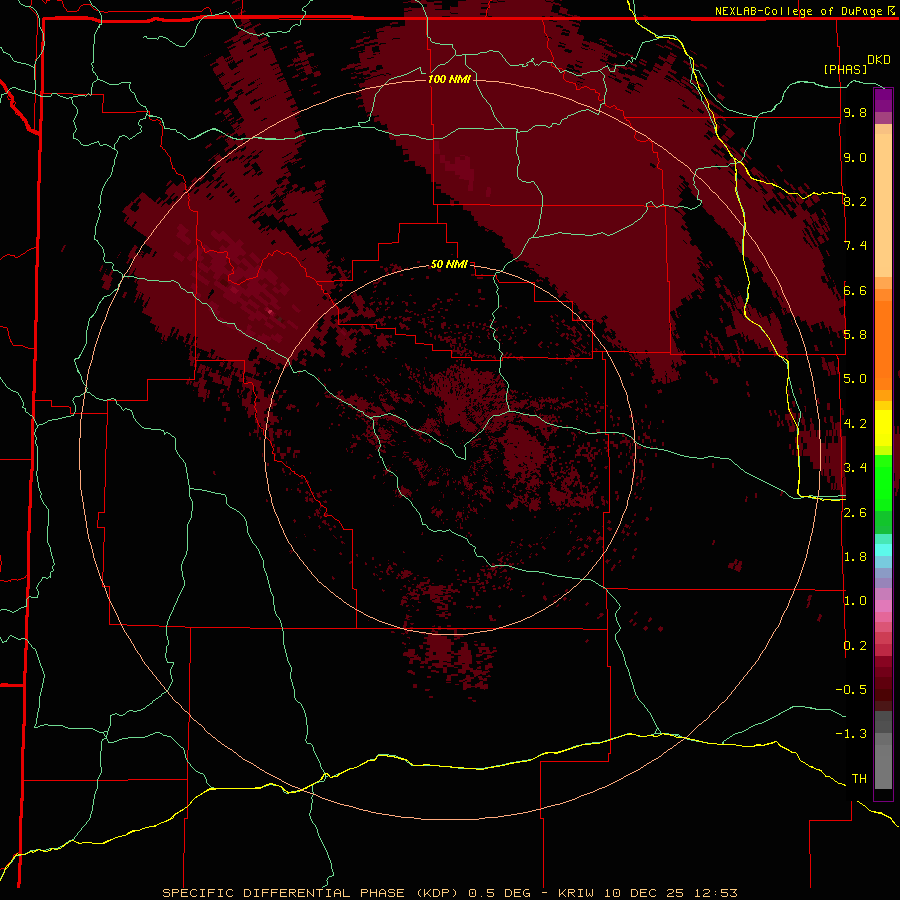Click the 8.2 scale value
The image size is (900, 900).
click(x=855, y=201)
